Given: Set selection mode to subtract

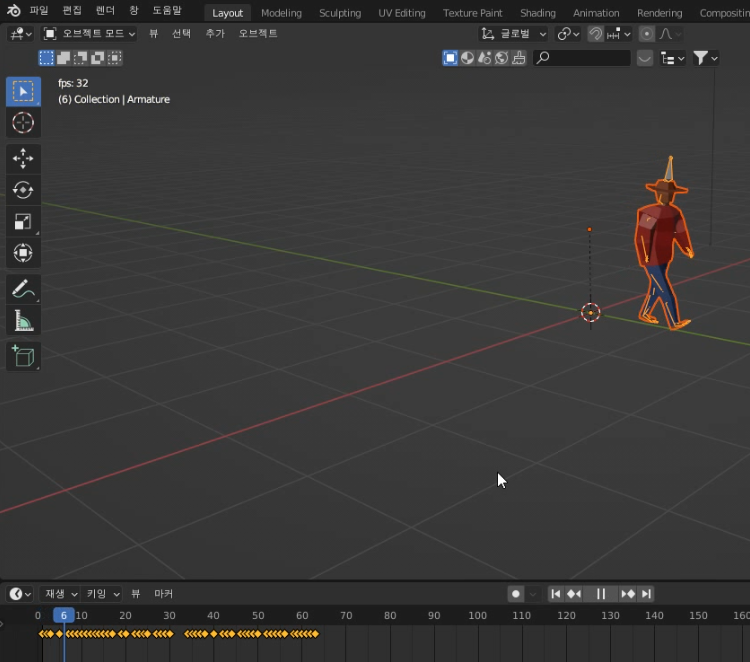Looking at the screenshot, I should [80, 58].
